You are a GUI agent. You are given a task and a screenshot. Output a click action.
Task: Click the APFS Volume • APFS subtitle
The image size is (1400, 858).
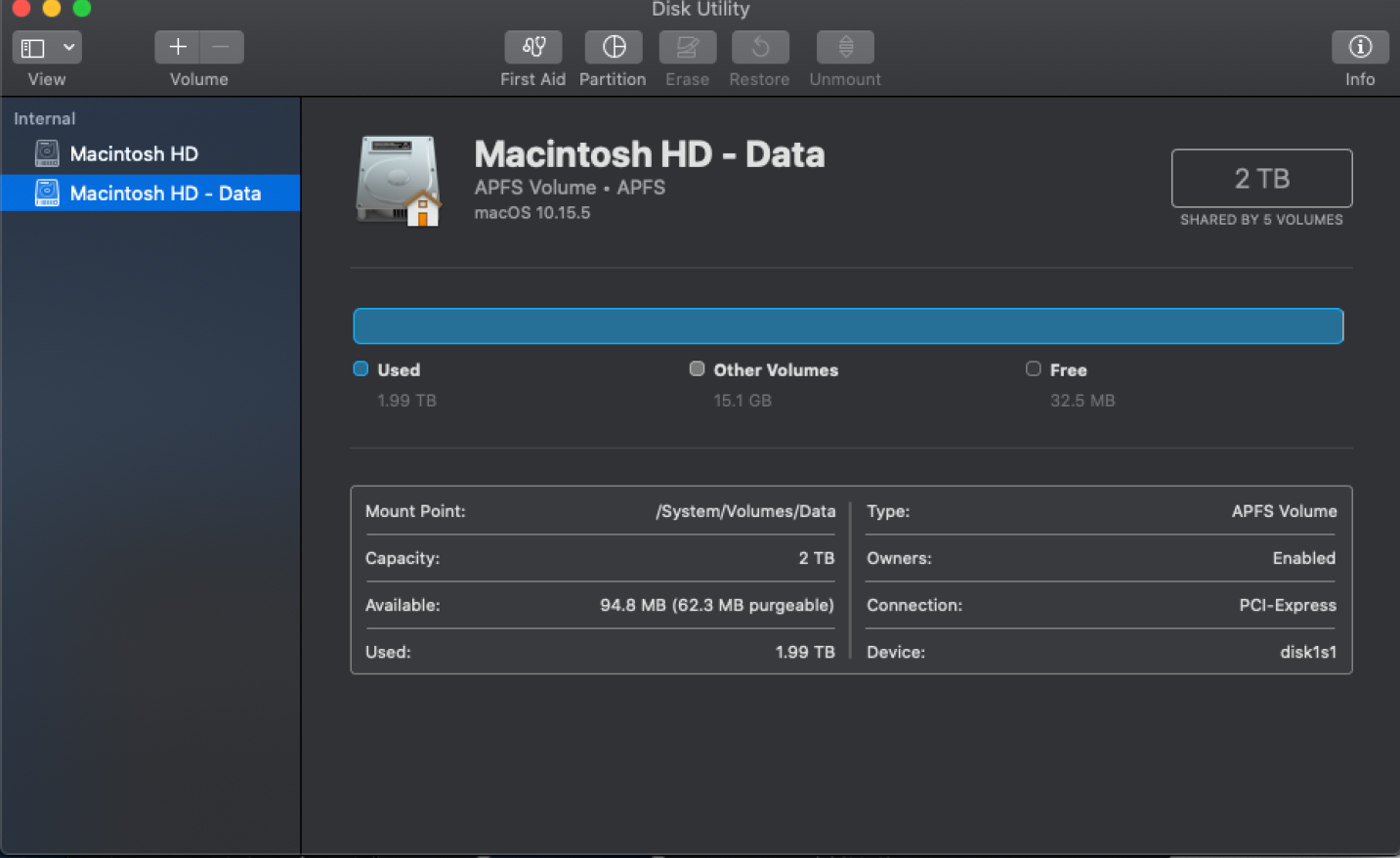tap(570, 187)
